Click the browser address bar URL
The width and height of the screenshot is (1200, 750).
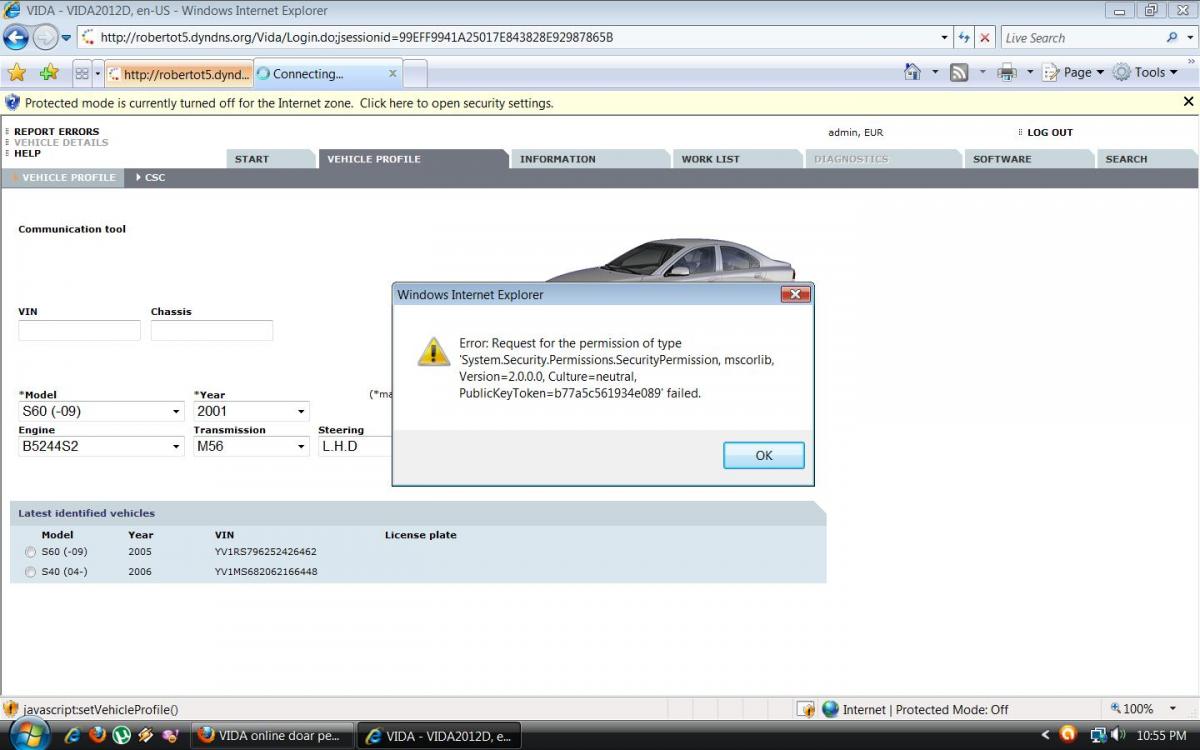pyautogui.click(x=357, y=38)
